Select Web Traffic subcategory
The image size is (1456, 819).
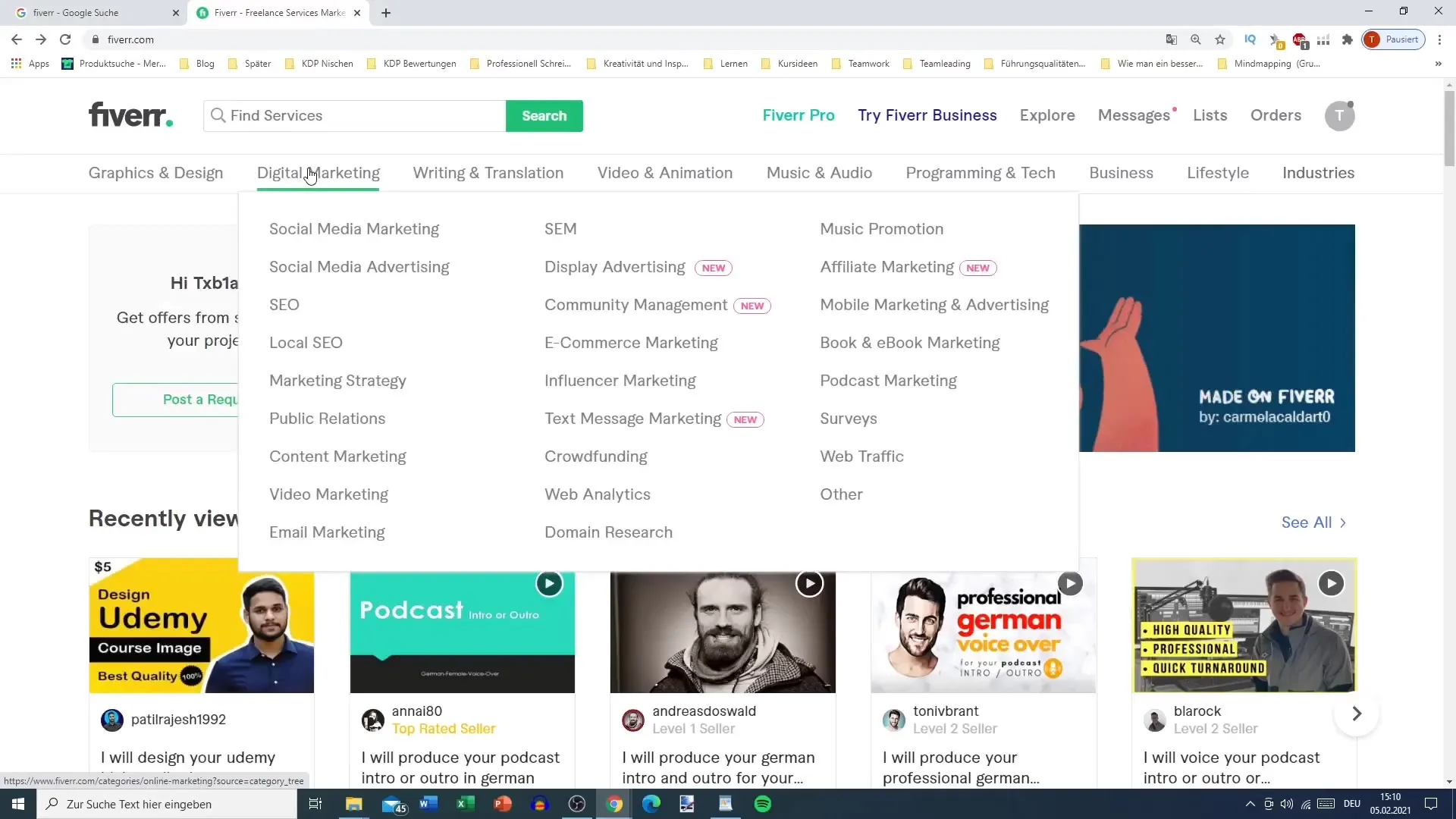[861, 457]
